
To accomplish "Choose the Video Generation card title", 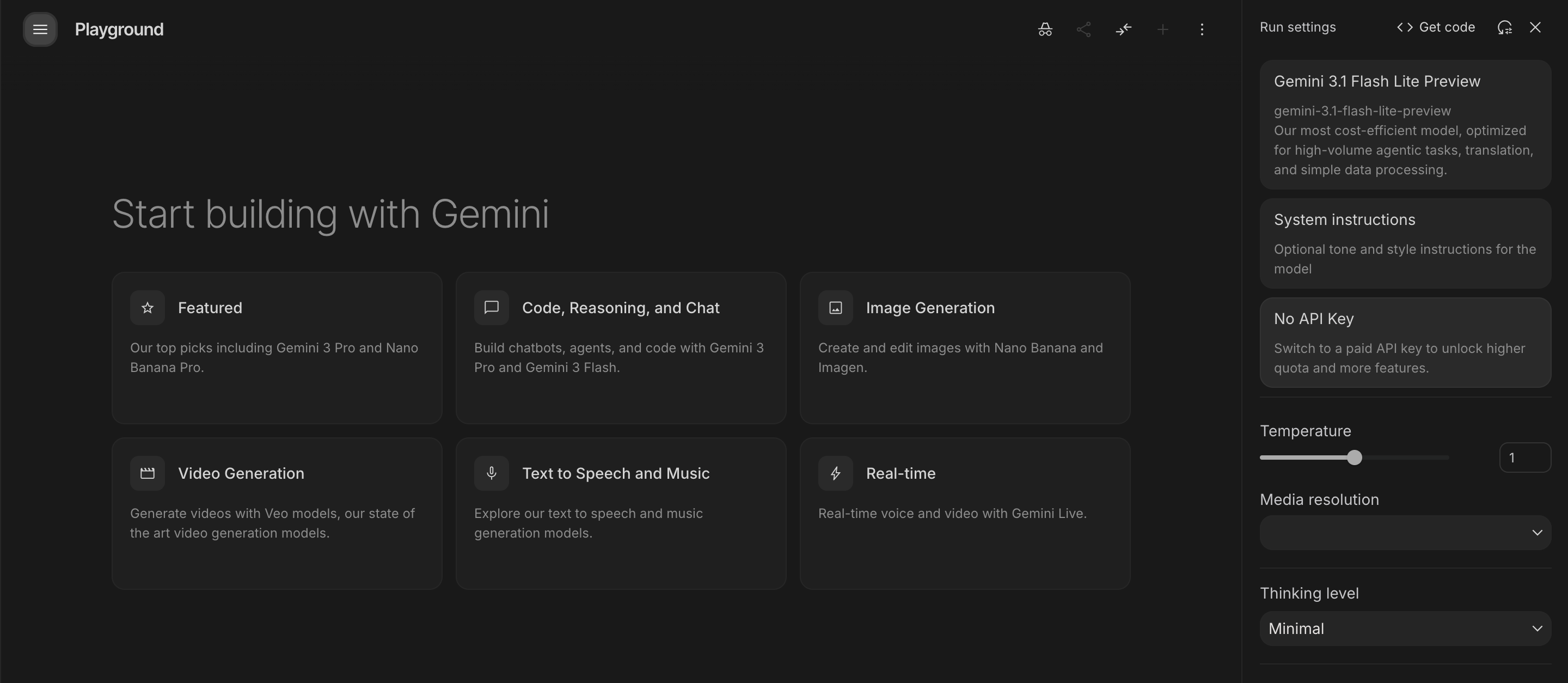I will coord(241,474).
